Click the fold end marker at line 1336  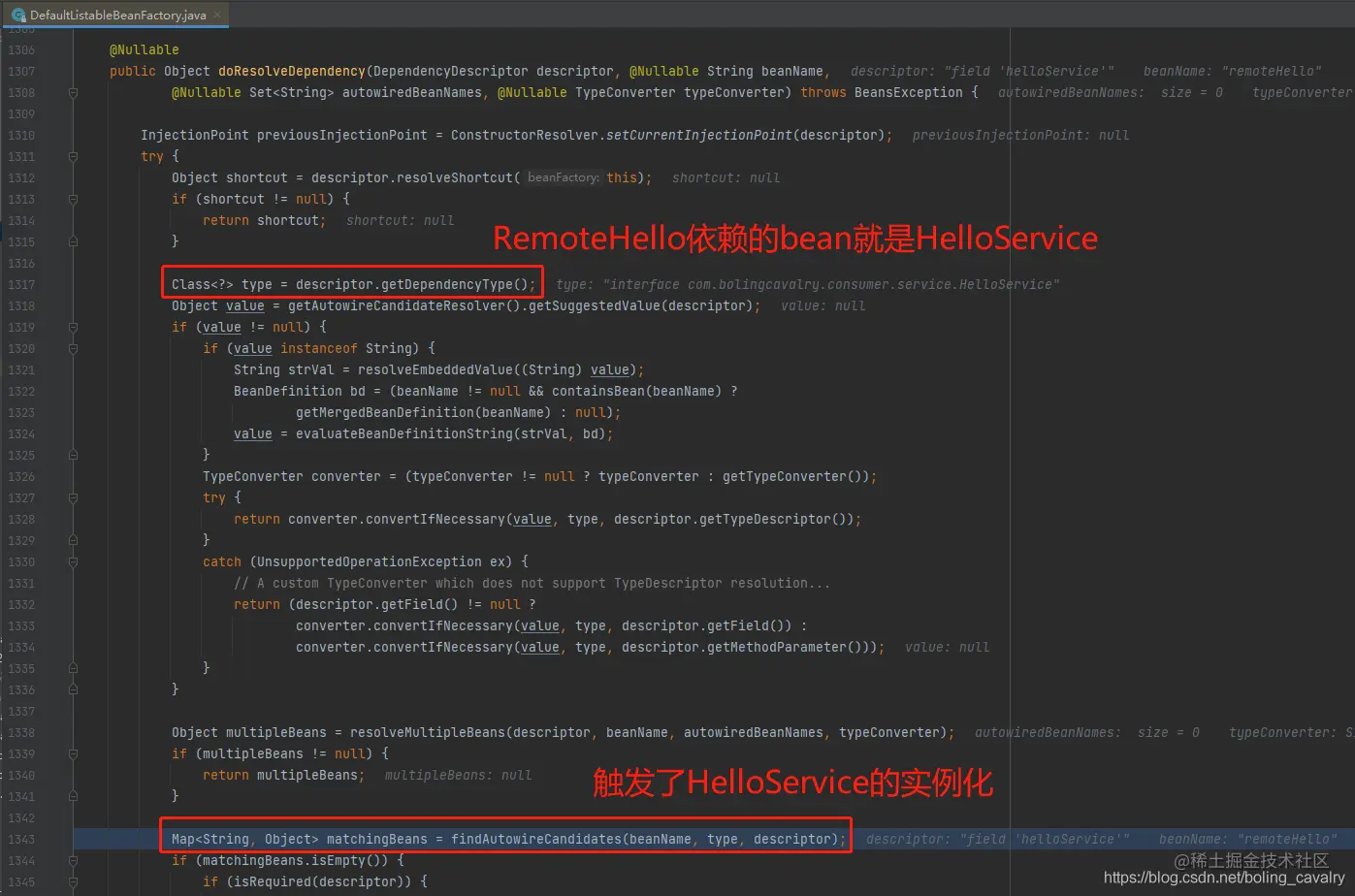(73, 690)
